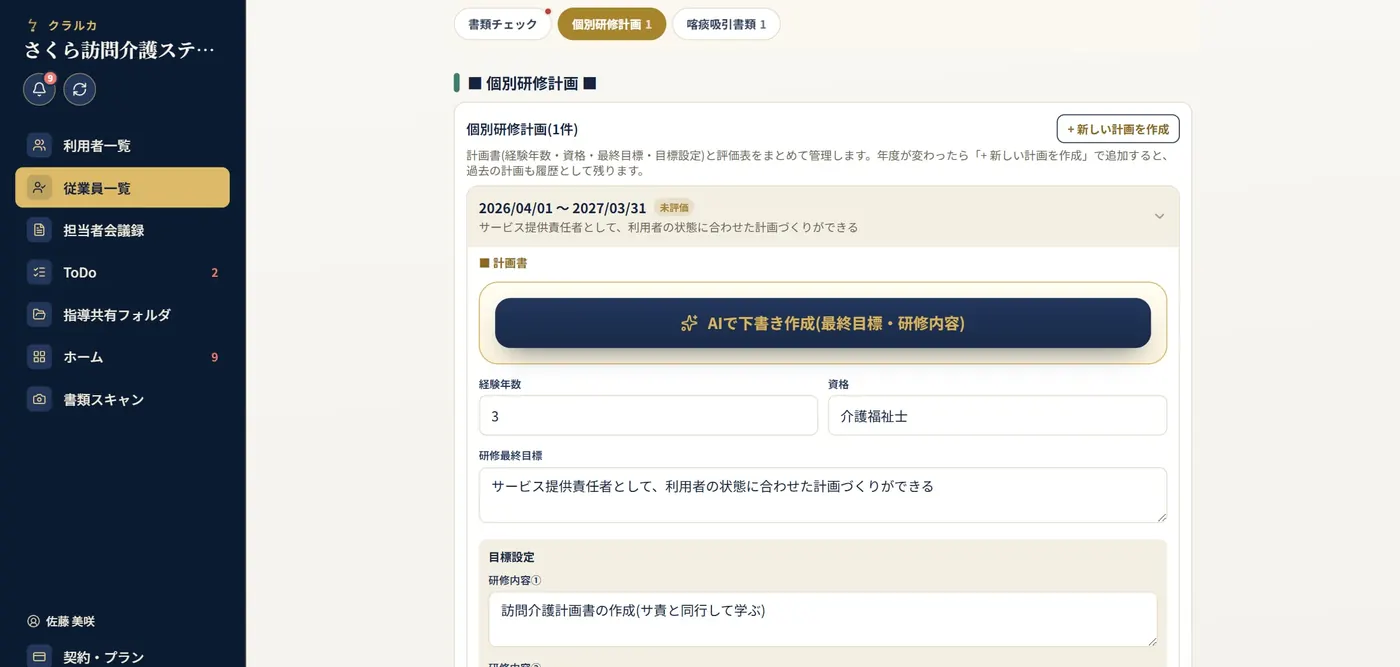Image resolution: width=1400 pixels, height=667 pixels.
Task: Go to ToDo in the sidebar
Action: [x=122, y=272]
